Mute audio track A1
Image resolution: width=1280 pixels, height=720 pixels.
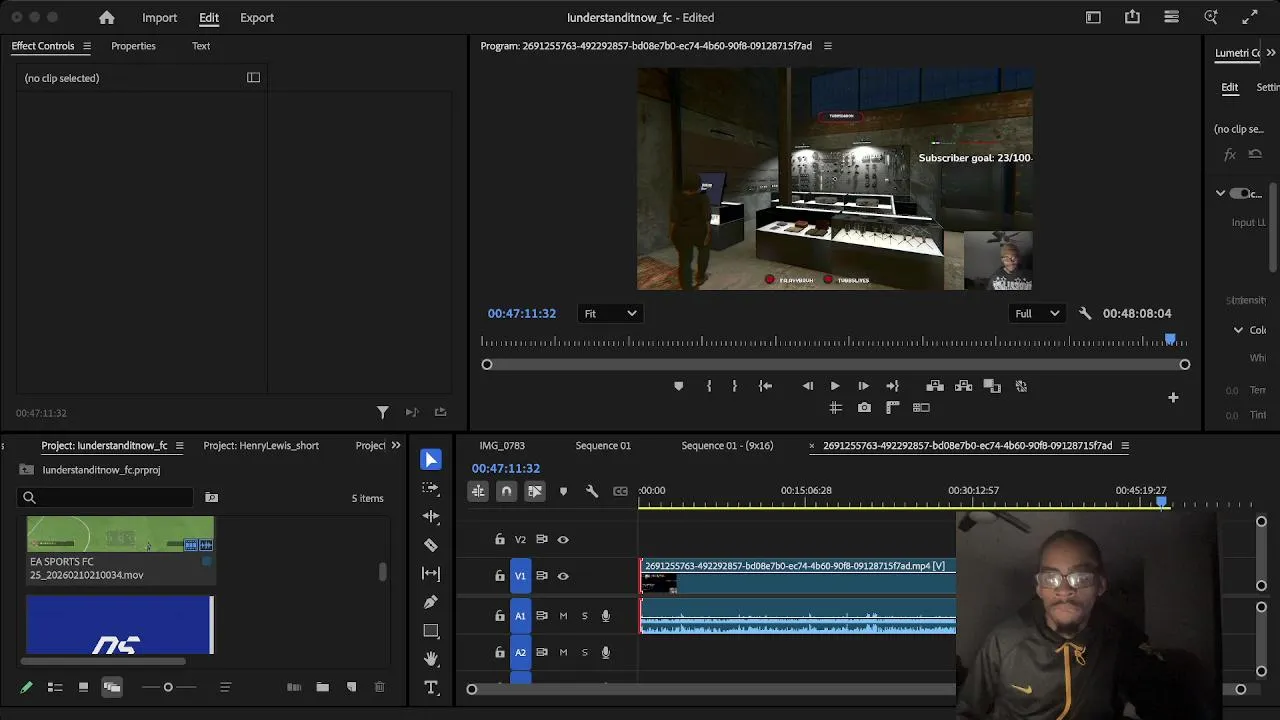[x=563, y=616]
